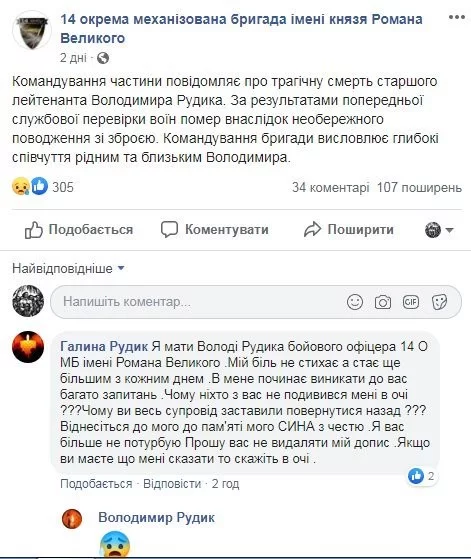Attach a photo using the camera icon
Screen dimensions: 471x559
tap(383, 302)
